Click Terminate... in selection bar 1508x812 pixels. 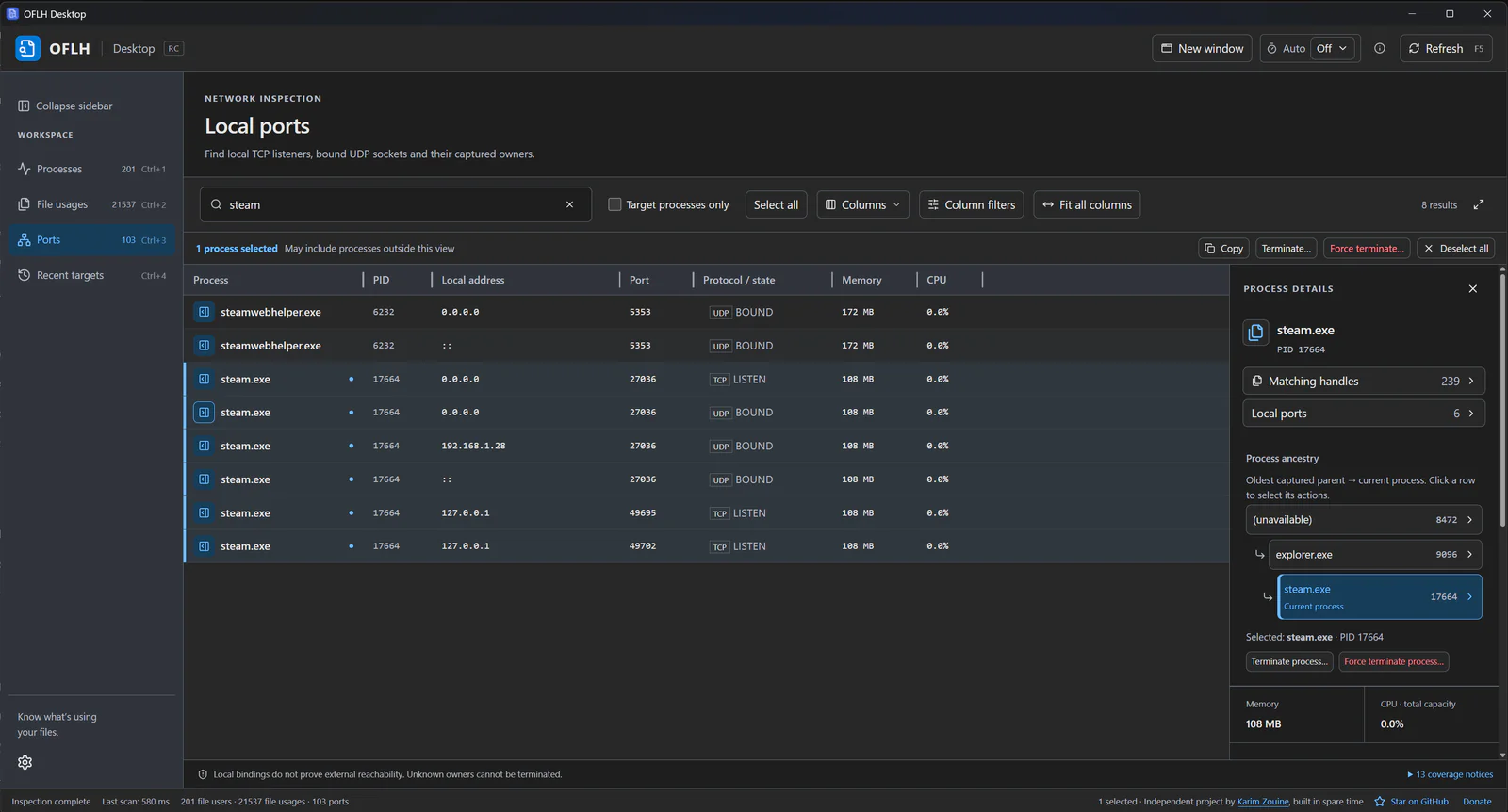[x=1286, y=249]
